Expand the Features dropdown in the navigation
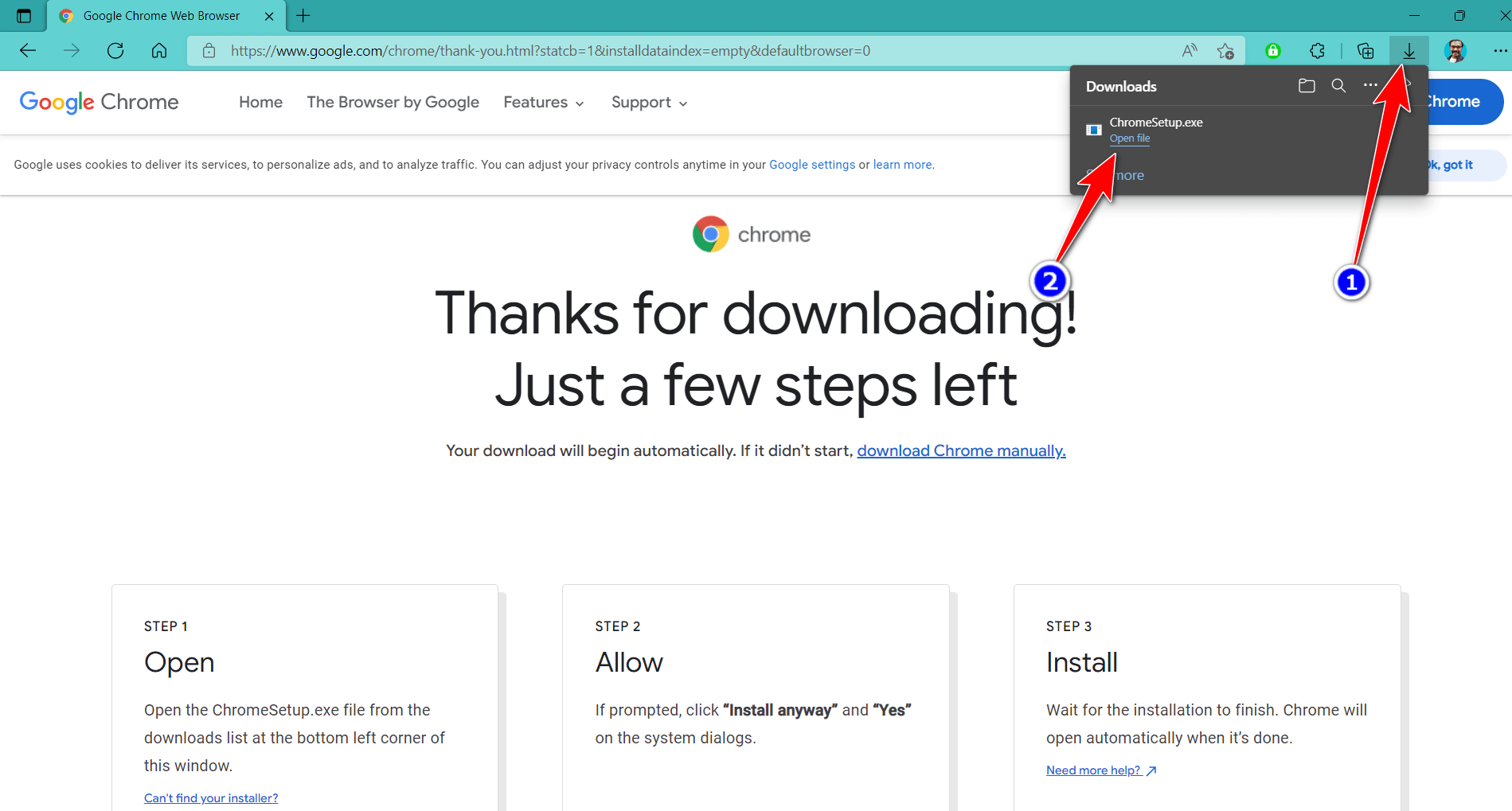1512x811 pixels. pos(543,102)
